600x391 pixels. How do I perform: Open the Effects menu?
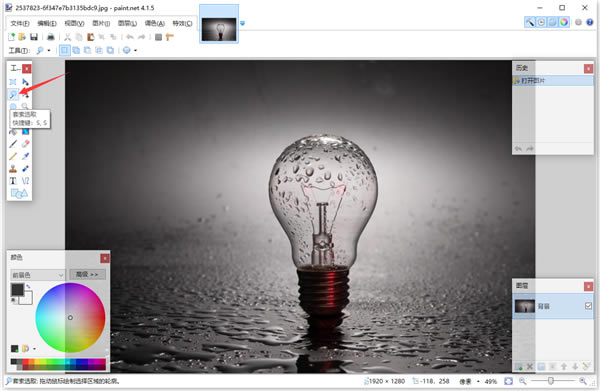(182, 23)
